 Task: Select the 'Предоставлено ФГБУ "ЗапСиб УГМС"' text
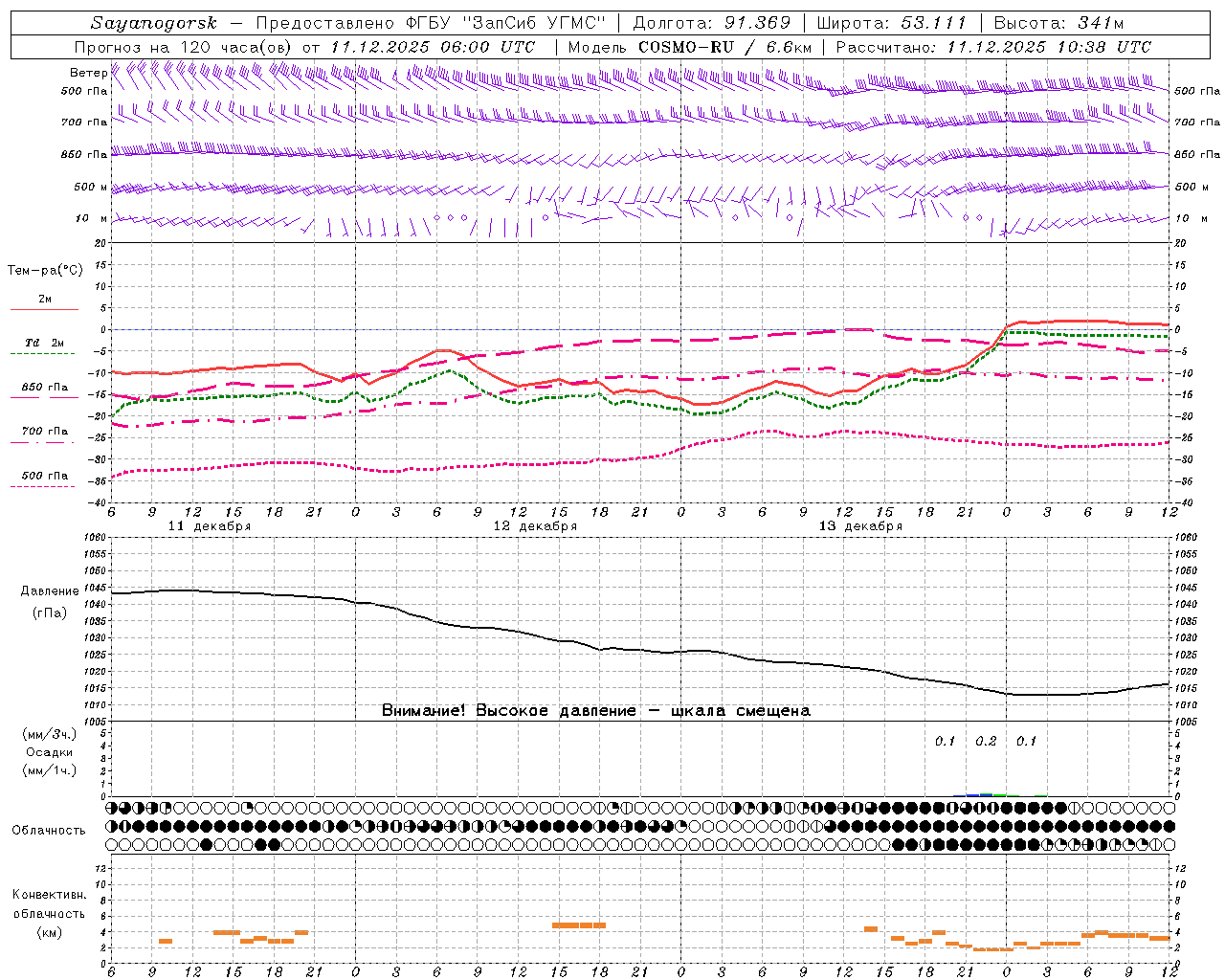click(x=432, y=23)
